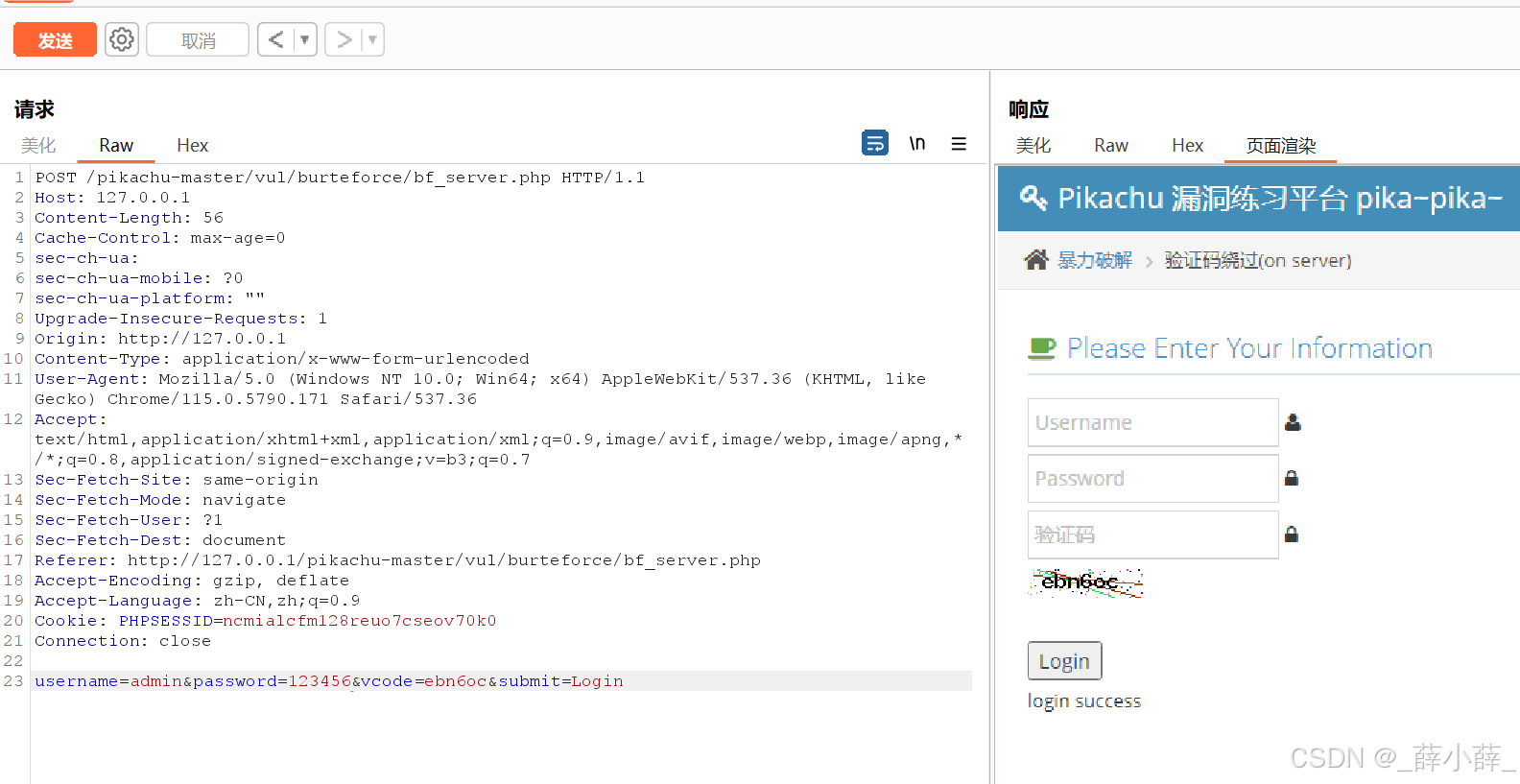Click the Cache-Control header line
Screen dimensions: 1520x784
click(x=160, y=238)
